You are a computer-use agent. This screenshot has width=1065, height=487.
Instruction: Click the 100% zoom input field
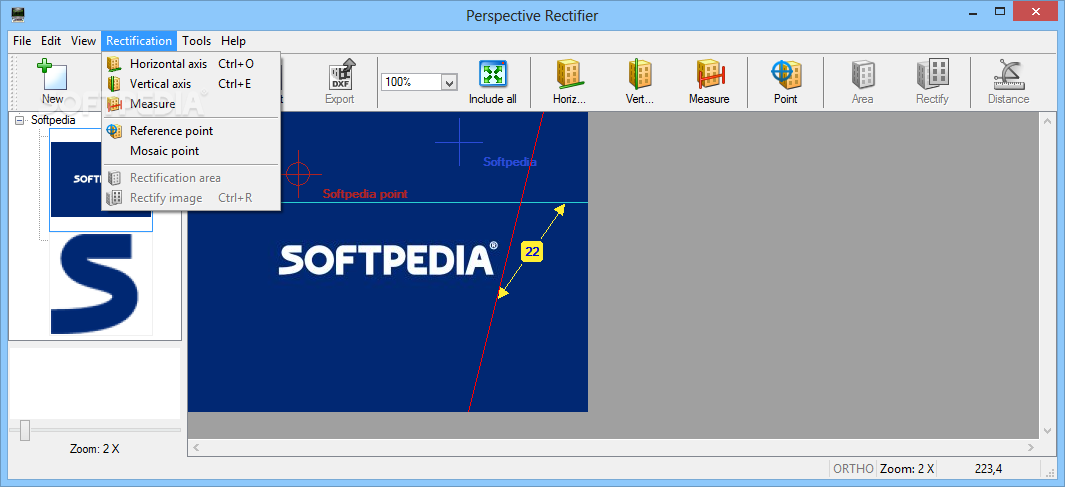(412, 82)
